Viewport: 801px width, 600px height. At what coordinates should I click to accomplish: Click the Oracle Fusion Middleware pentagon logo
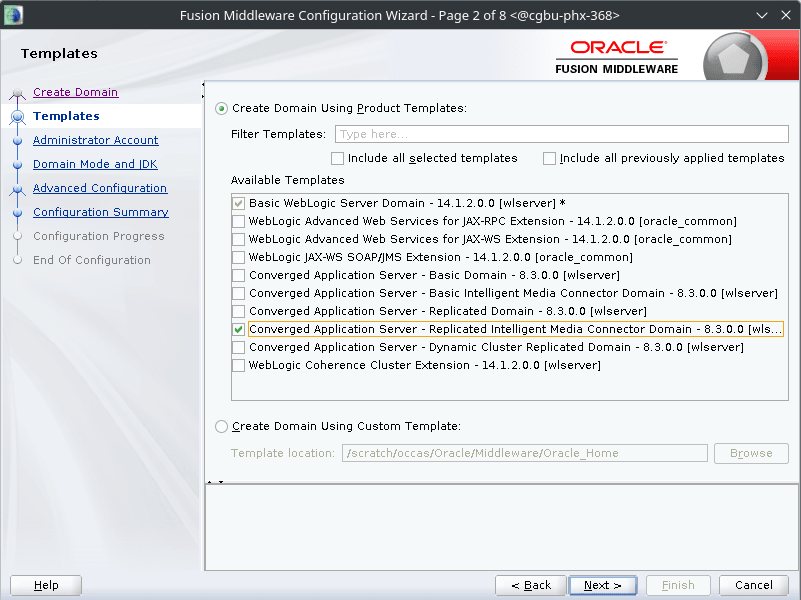point(734,59)
